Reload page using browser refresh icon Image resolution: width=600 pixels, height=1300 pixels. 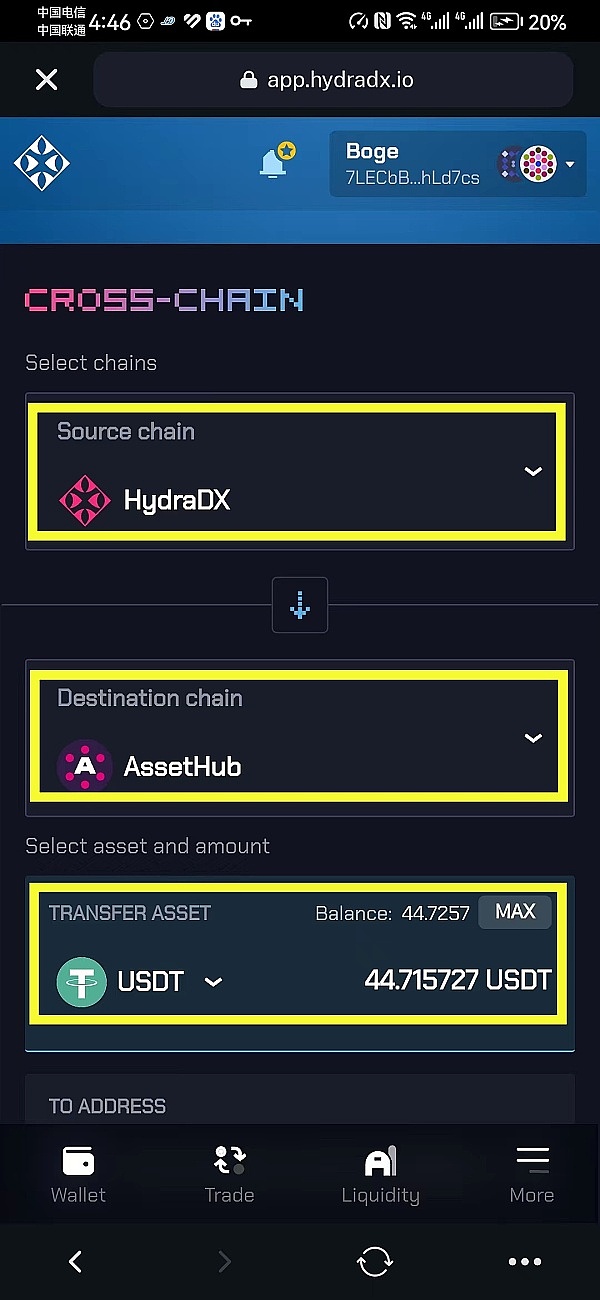(375, 1262)
